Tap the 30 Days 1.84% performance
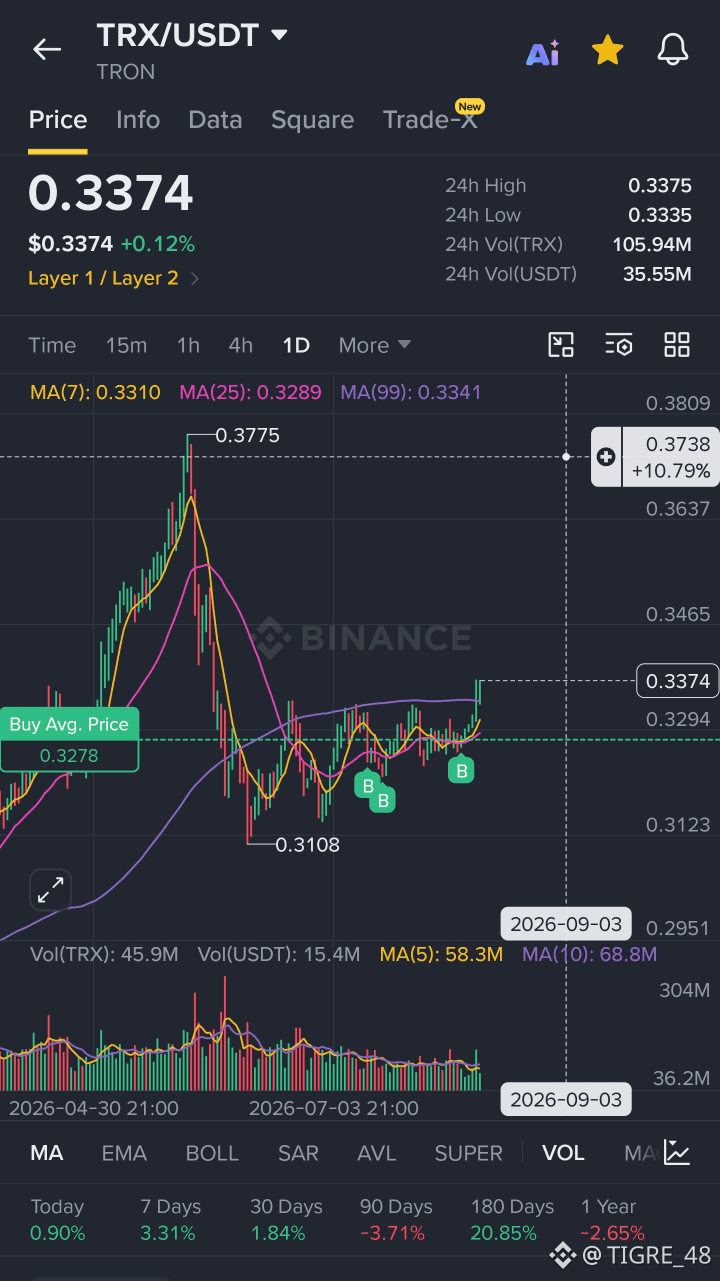The image size is (720, 1281). 285,1220
